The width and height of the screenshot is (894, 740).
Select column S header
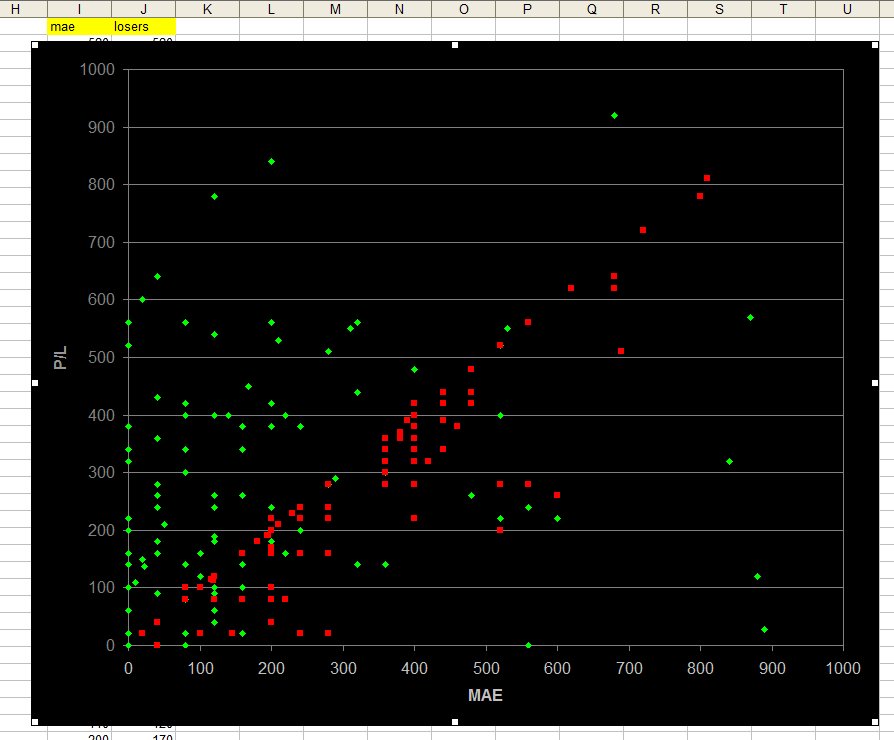720,9
